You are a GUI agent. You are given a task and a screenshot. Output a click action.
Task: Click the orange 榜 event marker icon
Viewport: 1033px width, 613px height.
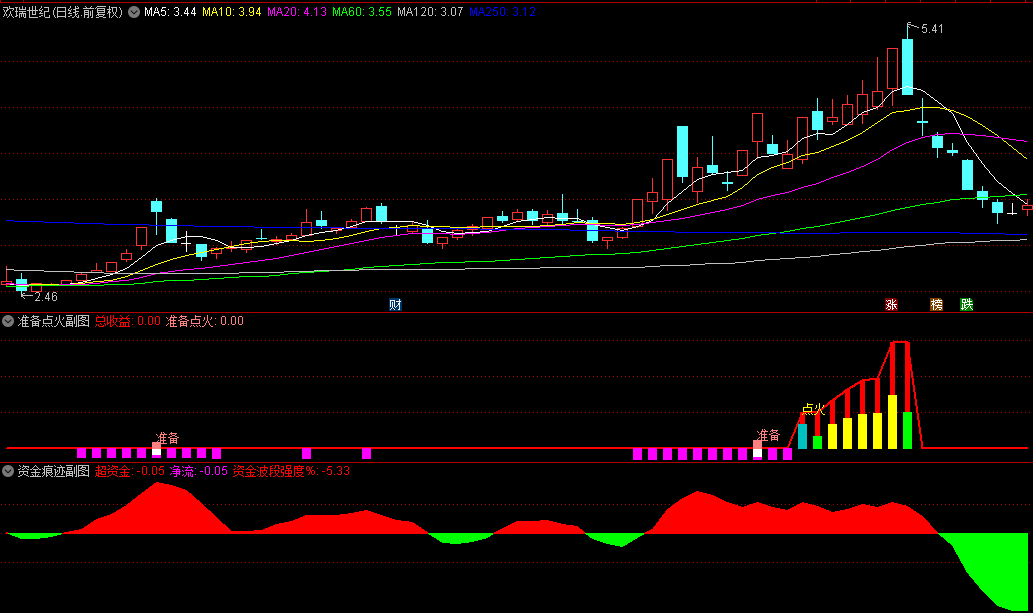937,305
